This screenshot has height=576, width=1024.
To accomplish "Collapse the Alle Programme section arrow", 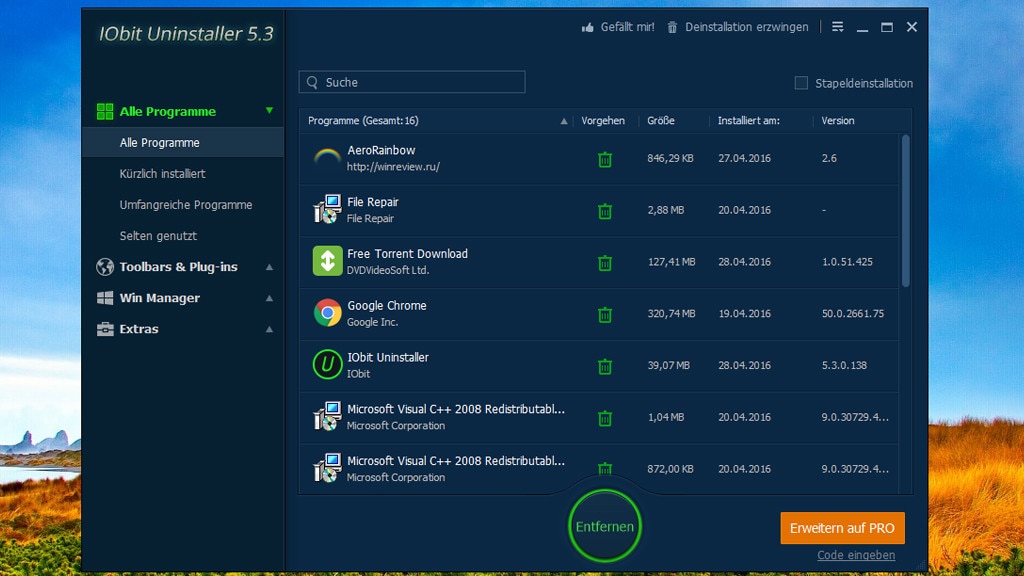I will click(x=269, y=111).
